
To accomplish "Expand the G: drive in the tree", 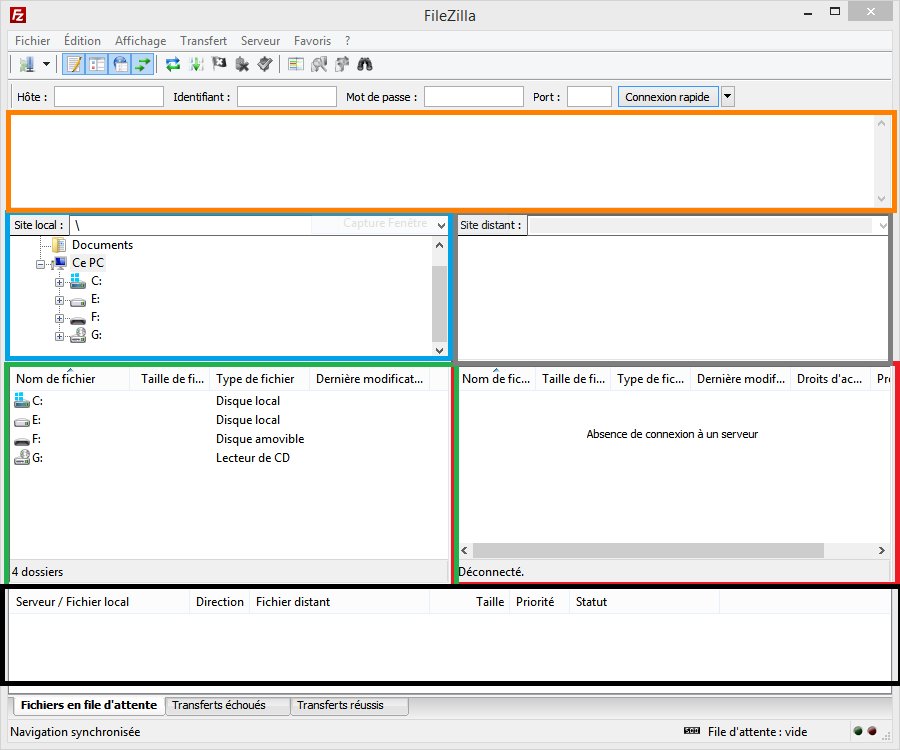I will pos(60,336).
